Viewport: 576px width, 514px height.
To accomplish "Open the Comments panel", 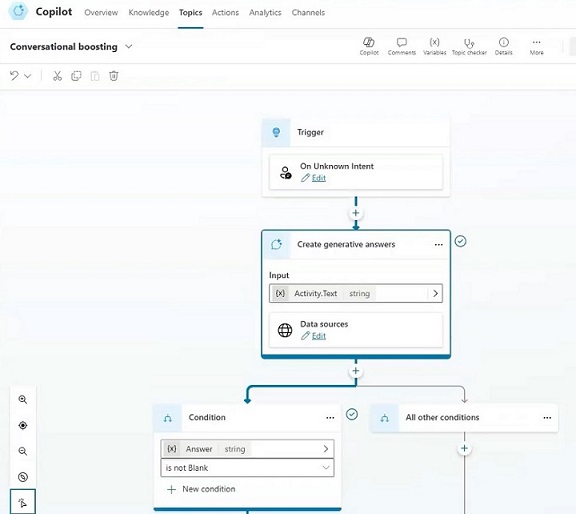I will (x=402, y=46).
